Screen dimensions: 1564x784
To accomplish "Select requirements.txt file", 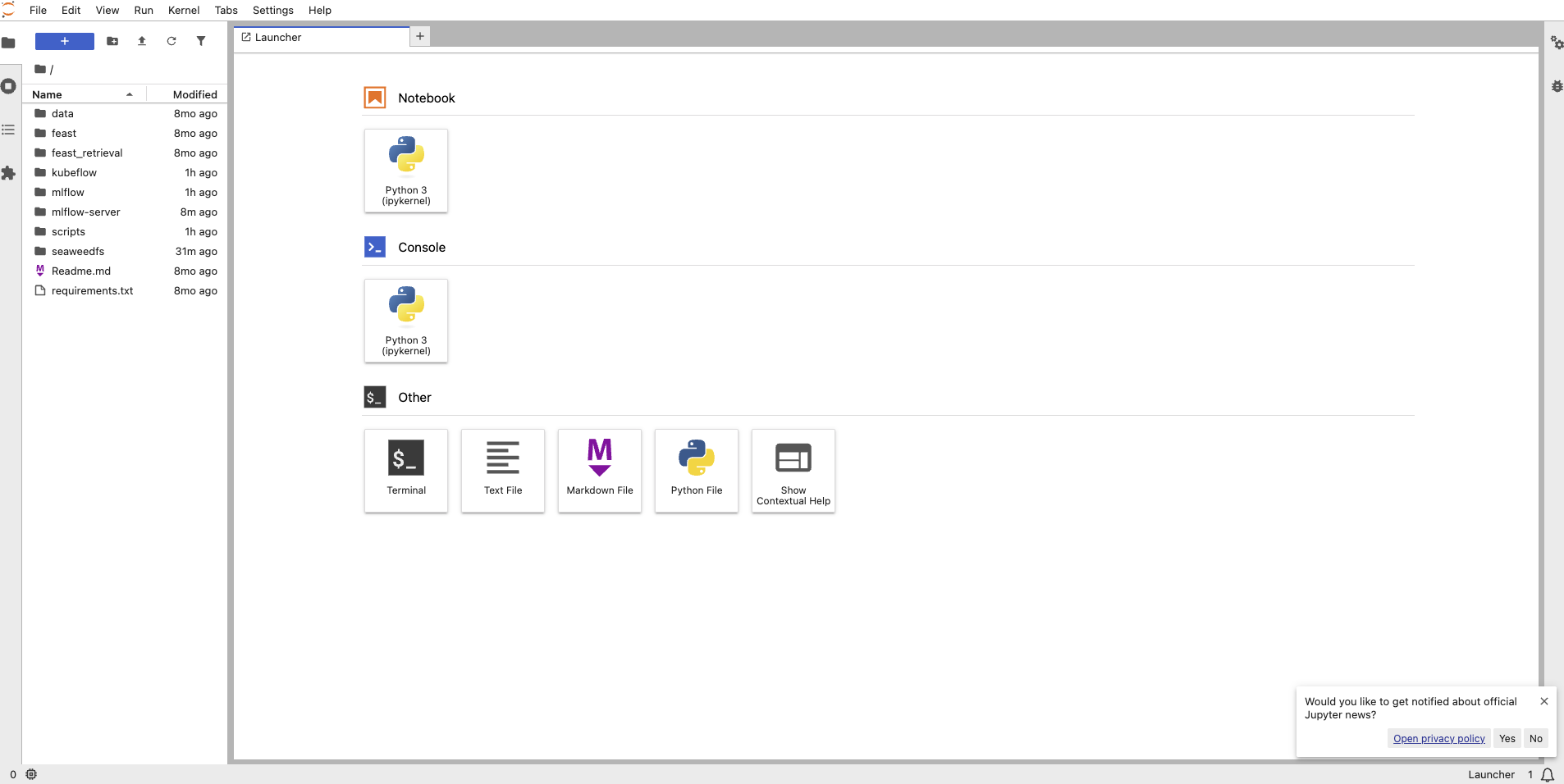I will coord(125,290).
